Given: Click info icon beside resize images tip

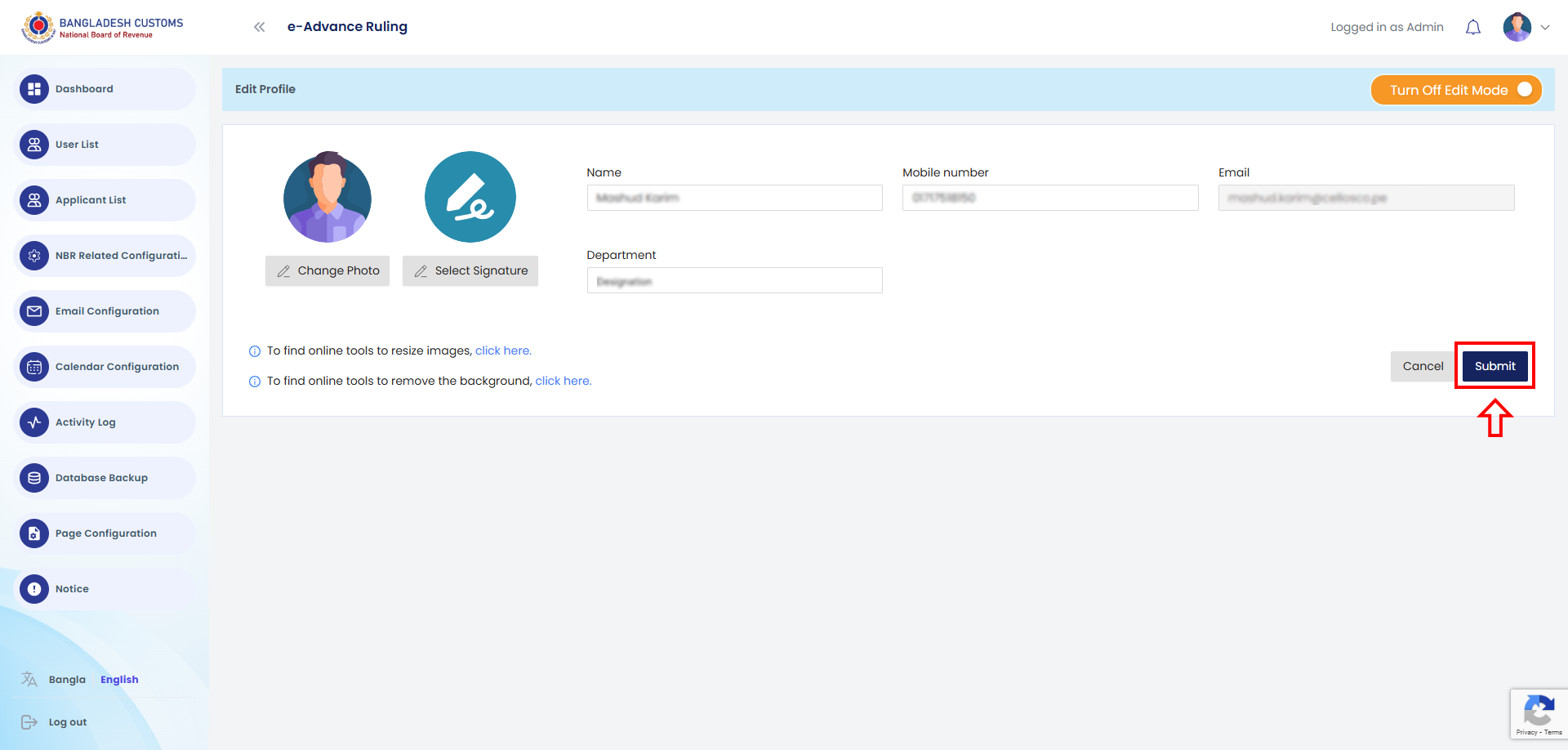Looking at the screenshot, I should point(255,351).
